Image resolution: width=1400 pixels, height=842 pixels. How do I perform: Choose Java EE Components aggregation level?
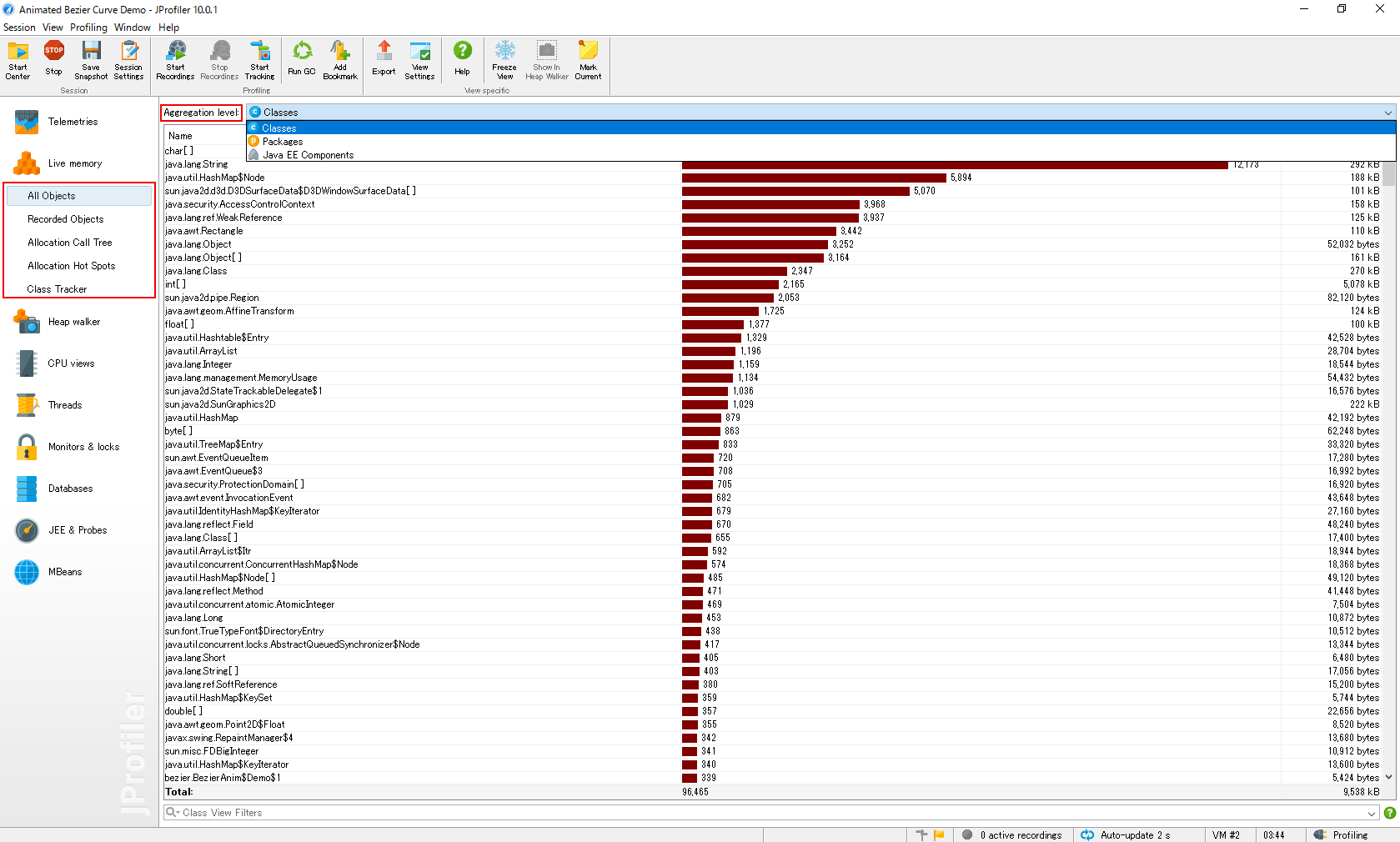[x=821, y=155]
